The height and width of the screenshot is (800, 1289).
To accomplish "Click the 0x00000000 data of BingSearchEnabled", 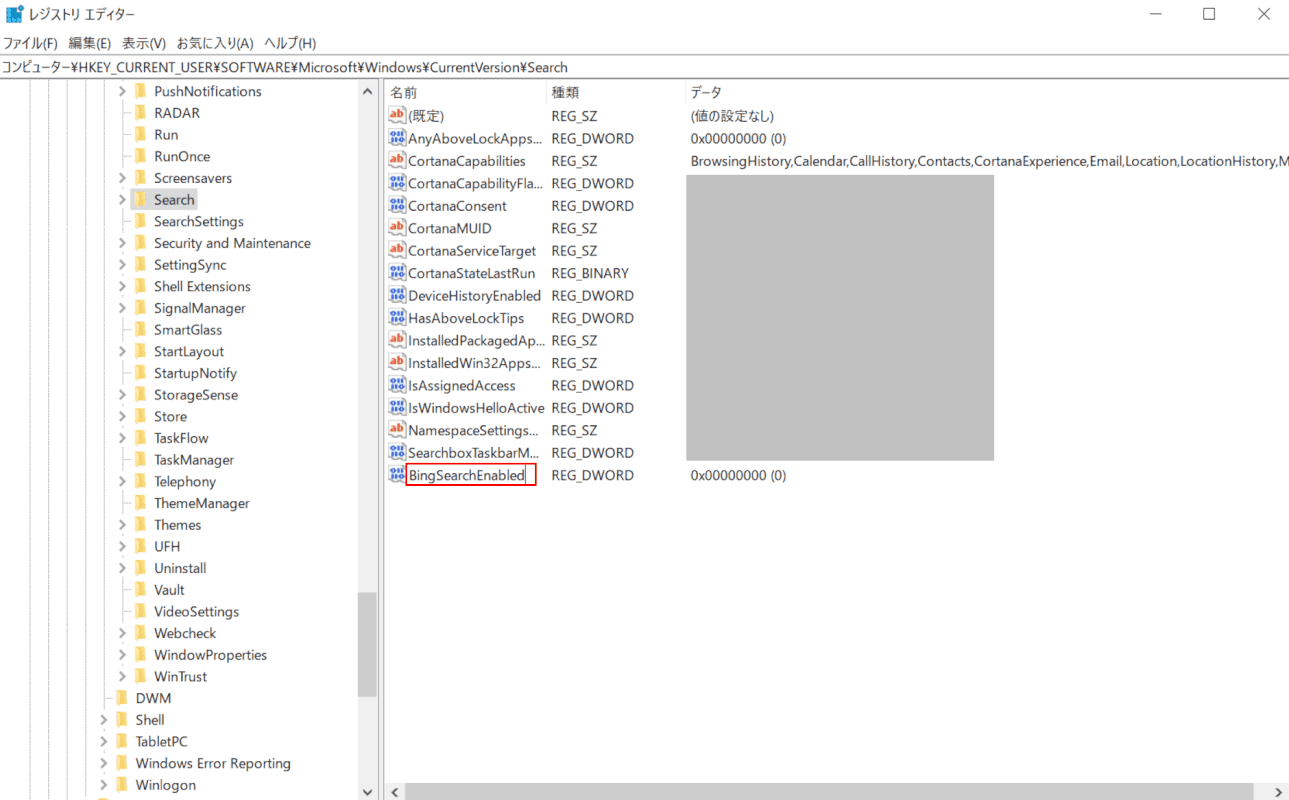I will 738,475.
